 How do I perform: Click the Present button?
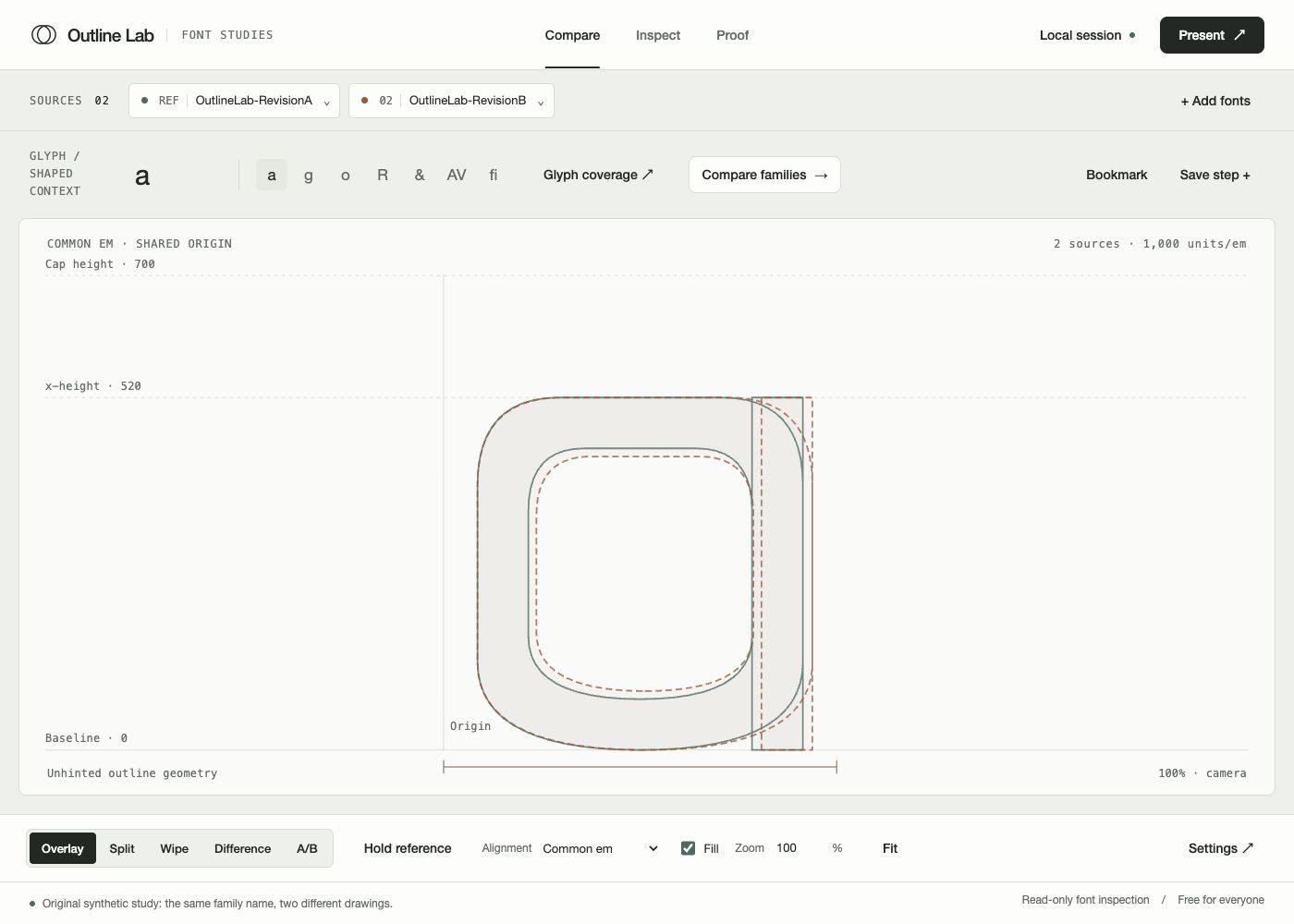click(x=1212, y=35)
